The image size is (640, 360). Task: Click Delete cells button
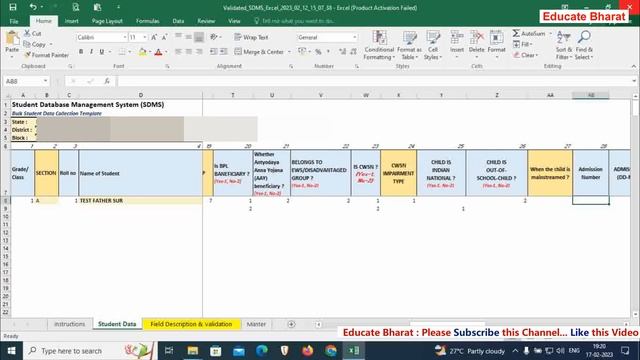click(476, 45)
